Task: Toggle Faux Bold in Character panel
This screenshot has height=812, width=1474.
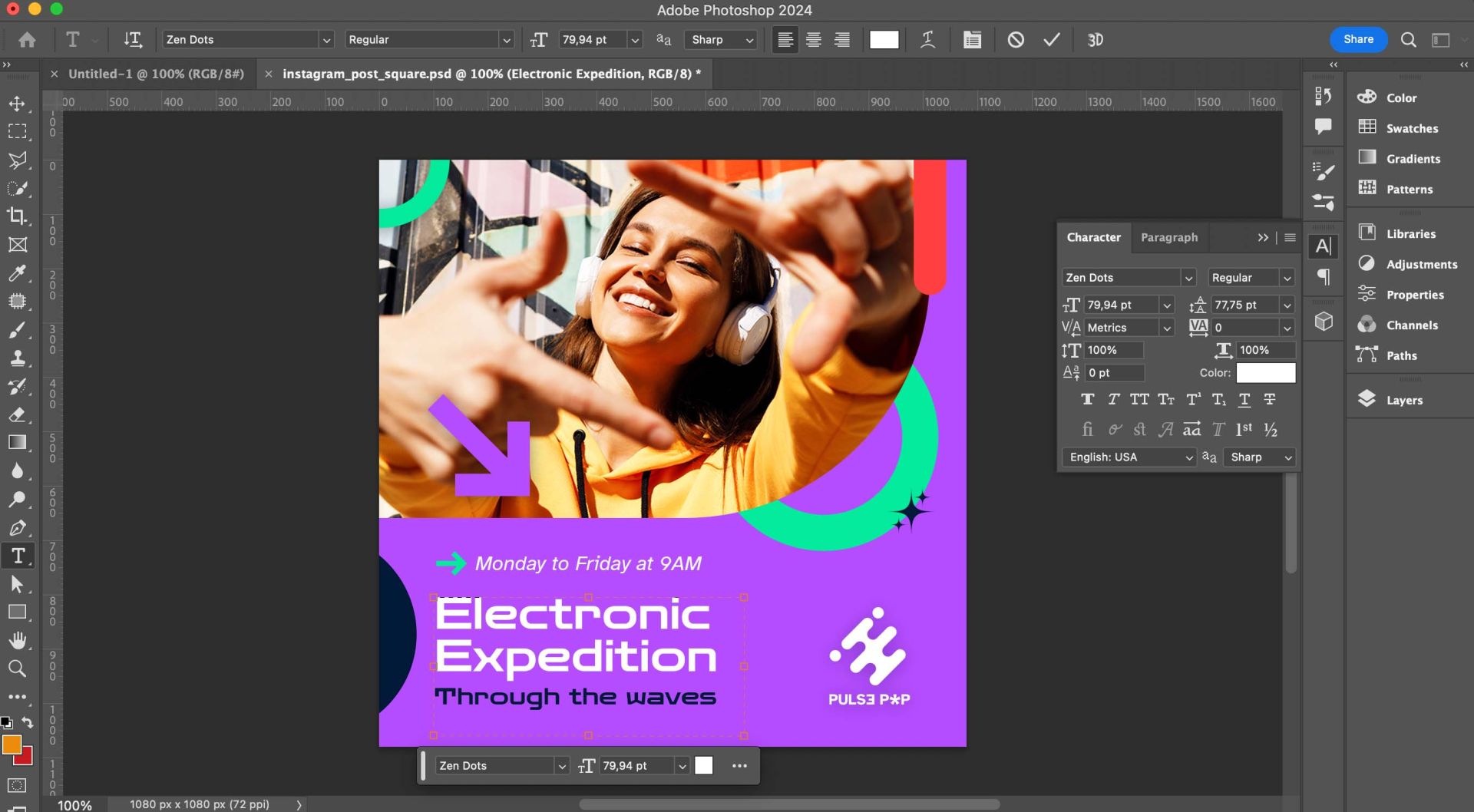Action: 1087,399
